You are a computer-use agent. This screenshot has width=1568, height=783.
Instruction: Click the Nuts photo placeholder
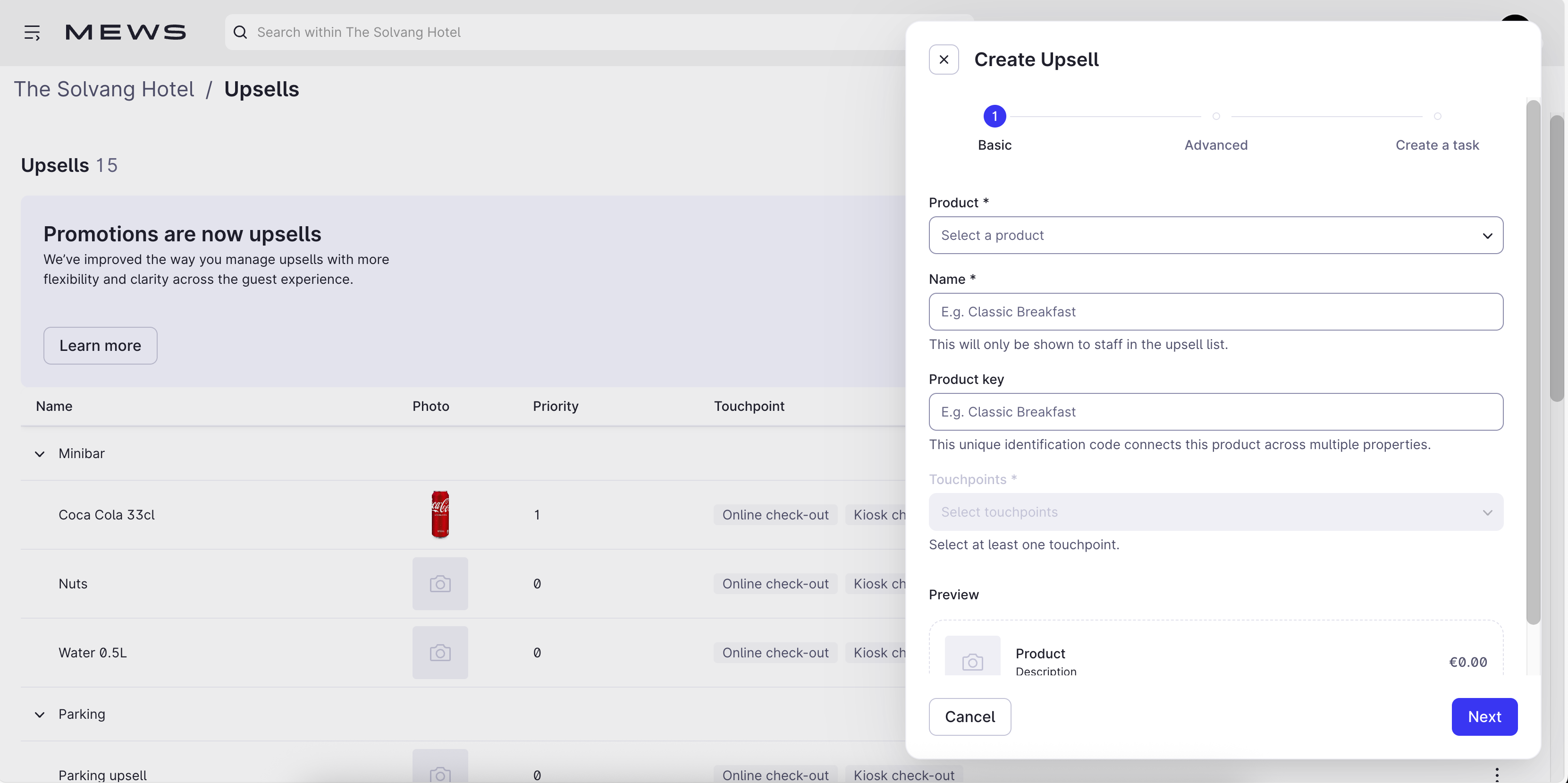[x=440, y=583]
